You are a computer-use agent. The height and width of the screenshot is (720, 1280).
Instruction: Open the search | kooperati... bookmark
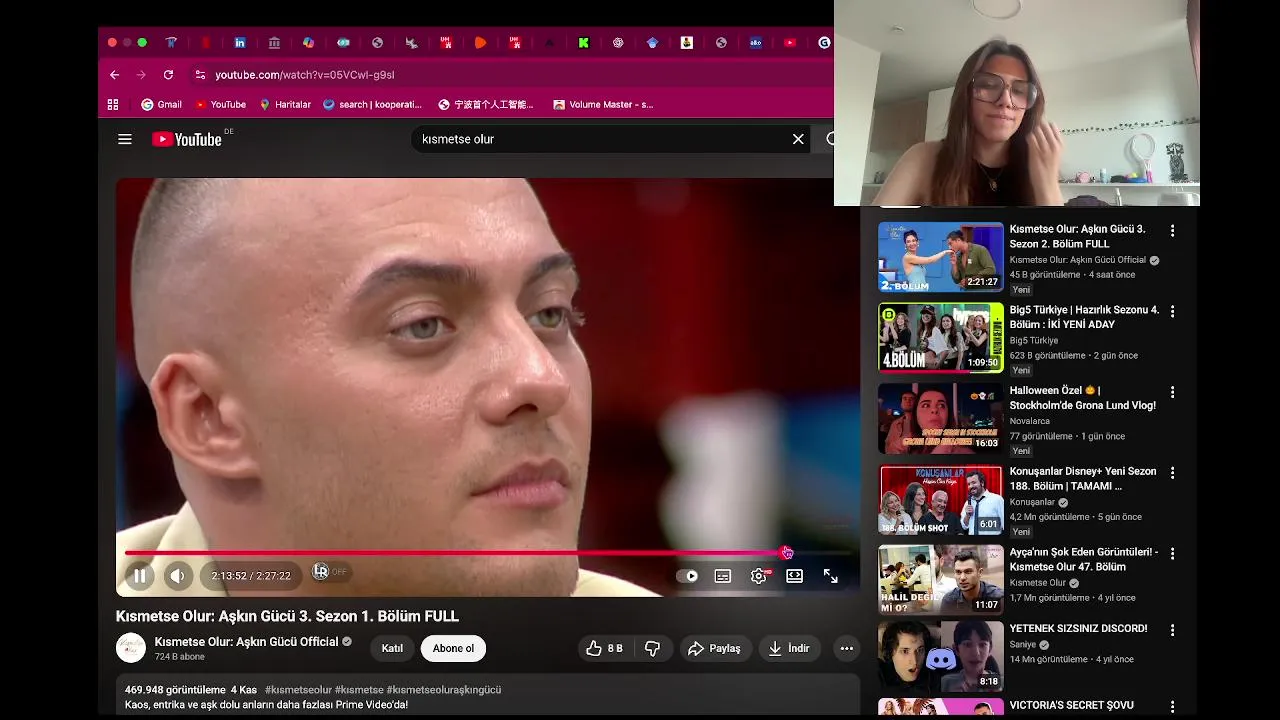(x=373, y=104)
